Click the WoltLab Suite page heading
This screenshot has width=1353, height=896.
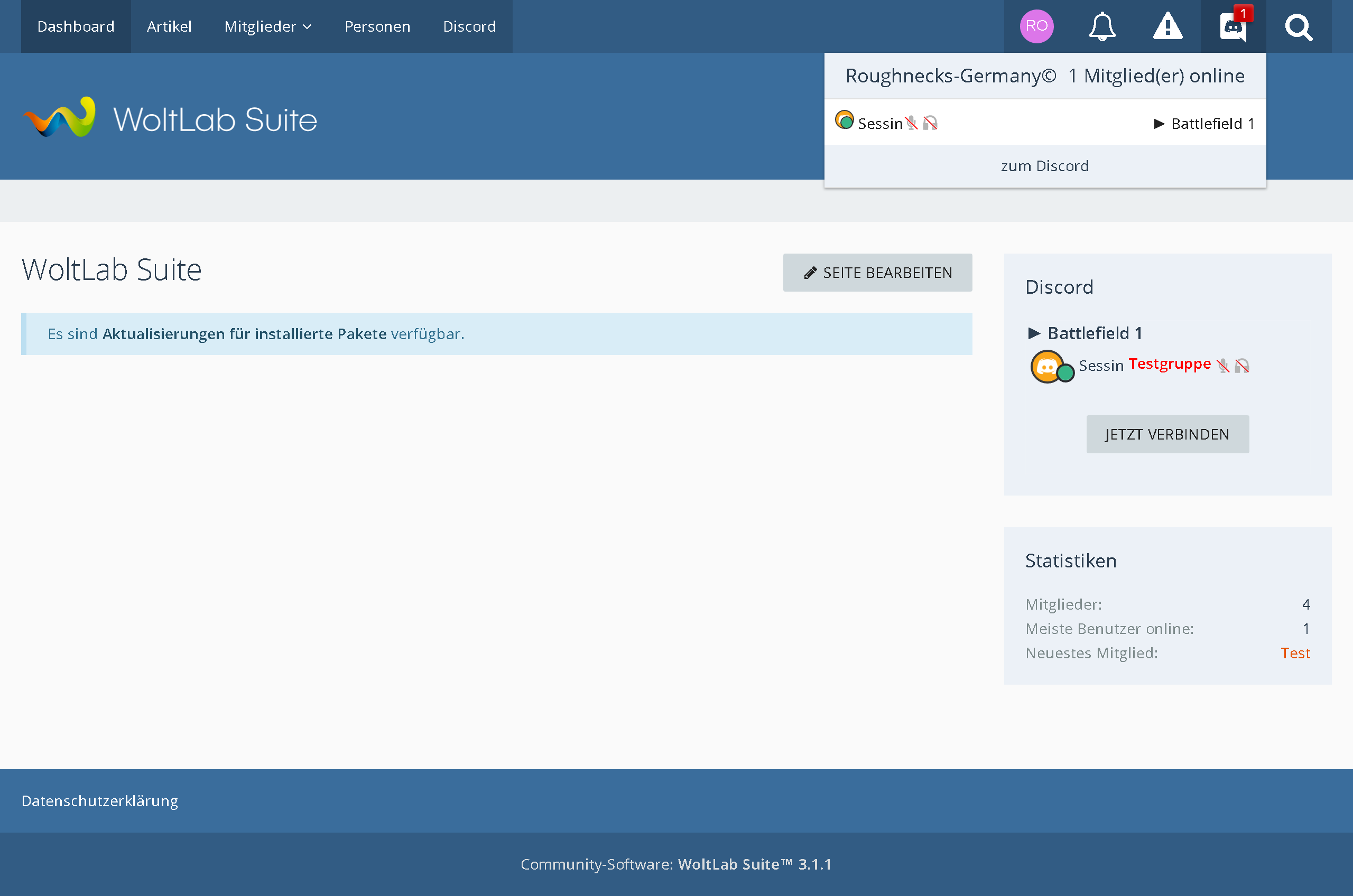point(112,270)
